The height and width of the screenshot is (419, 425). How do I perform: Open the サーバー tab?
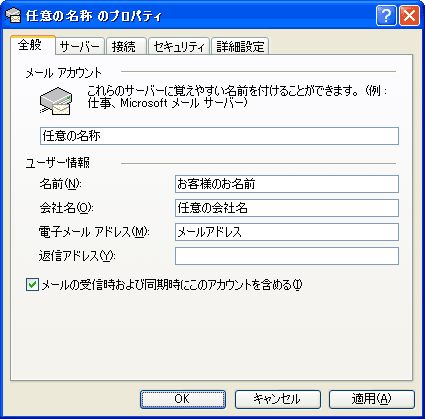[80, 46]
